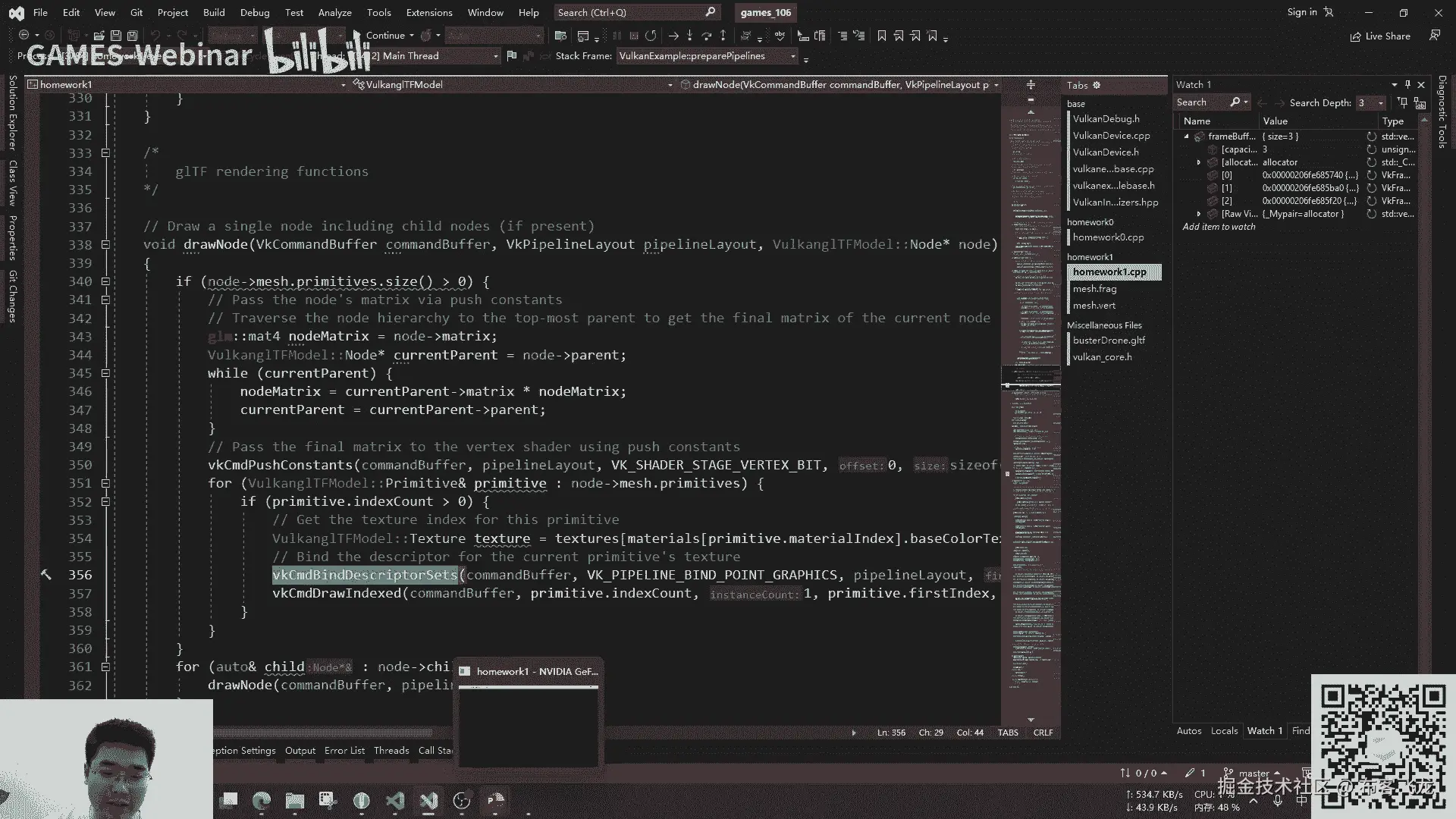
Task: Click the Step Out arrow icon
Action: pos(723,36)
